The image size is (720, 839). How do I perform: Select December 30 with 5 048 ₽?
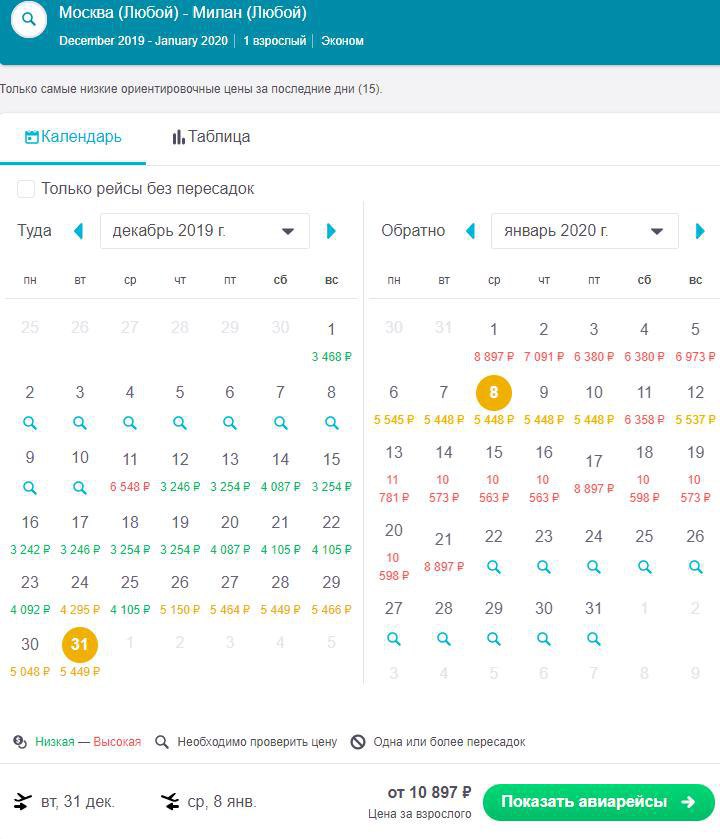click(30, 656)
